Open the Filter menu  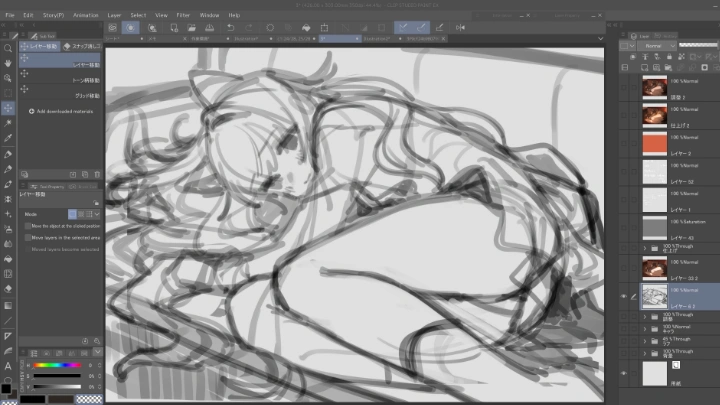184,16
